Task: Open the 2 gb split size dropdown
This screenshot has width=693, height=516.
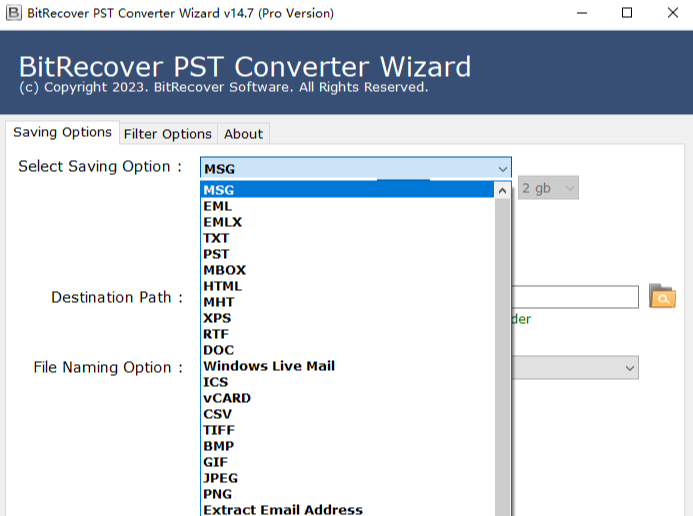Action: [x=548, y=188]
